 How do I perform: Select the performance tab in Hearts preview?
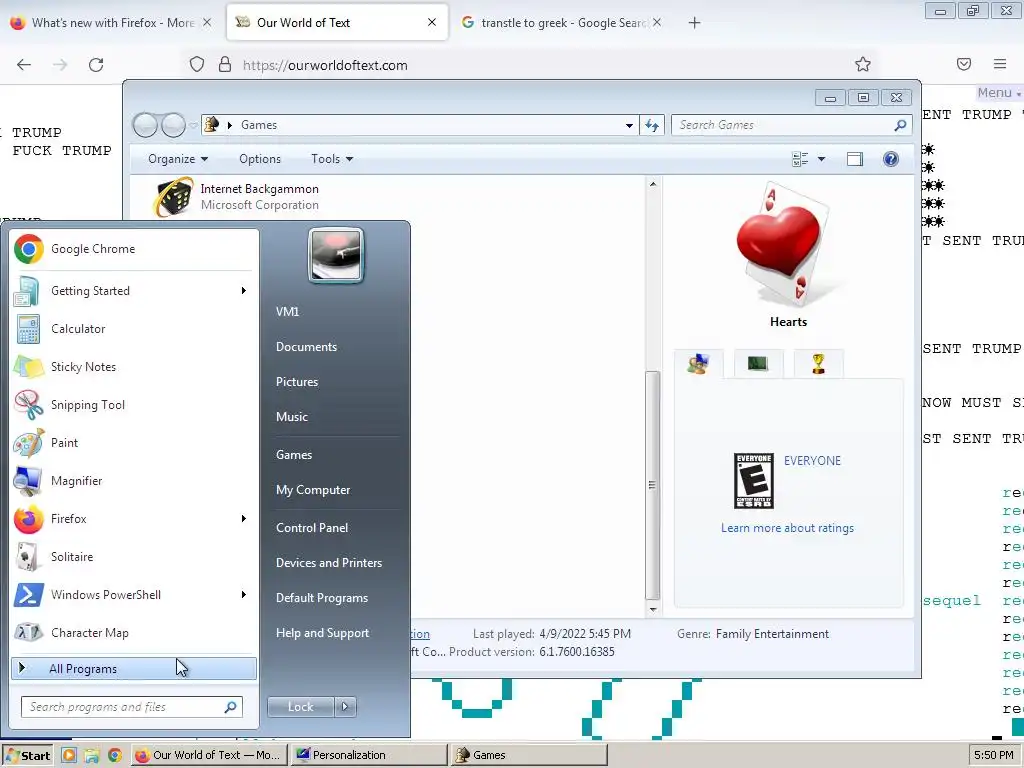point(758,364)
